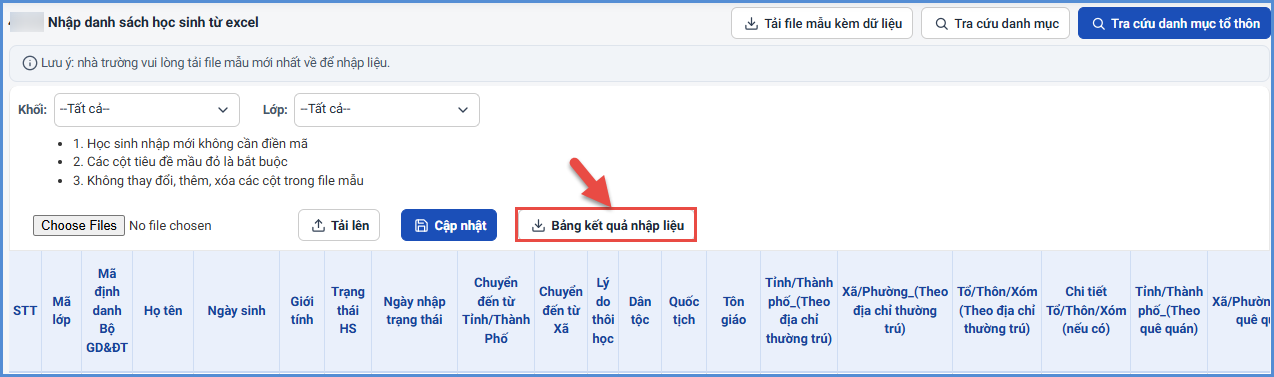The height and width of the screenshot is (377, 1274).
Task: Click the No file chosen text
Action: (x=170, y=226)
